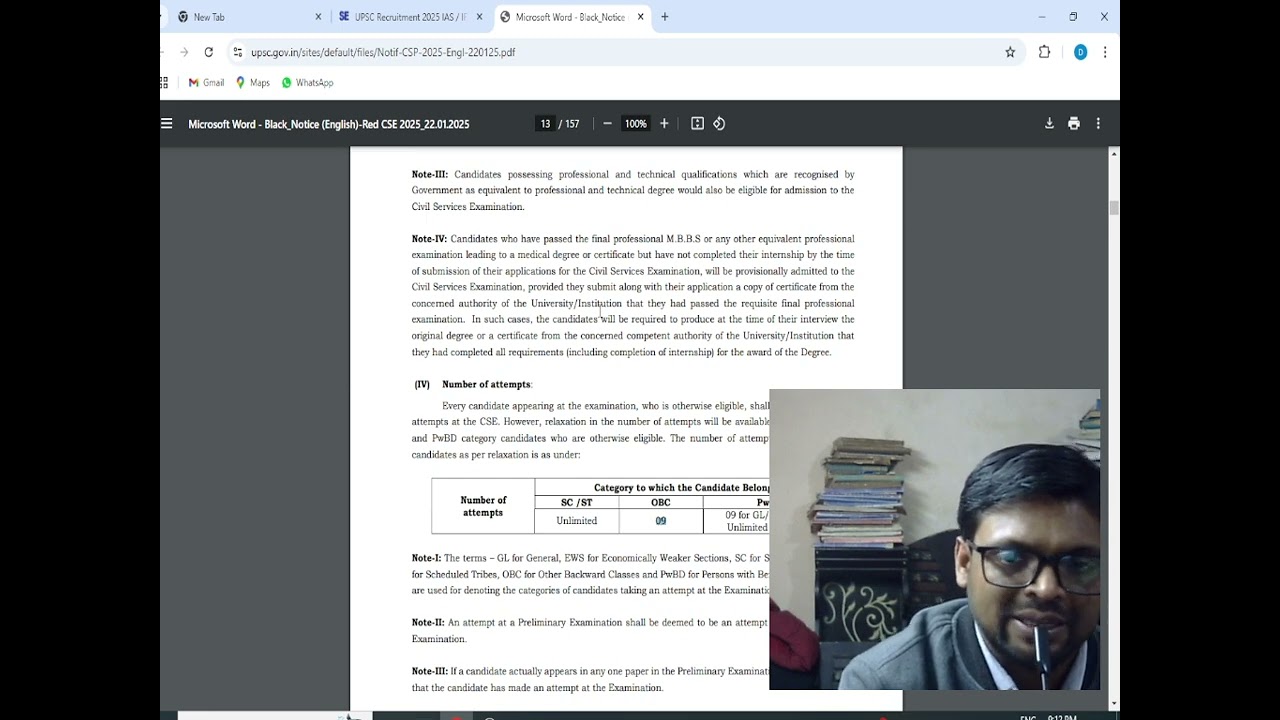Open the Gmail bookmark
The width and height of the screenshot is (1280, 720).
pos(206,83)
